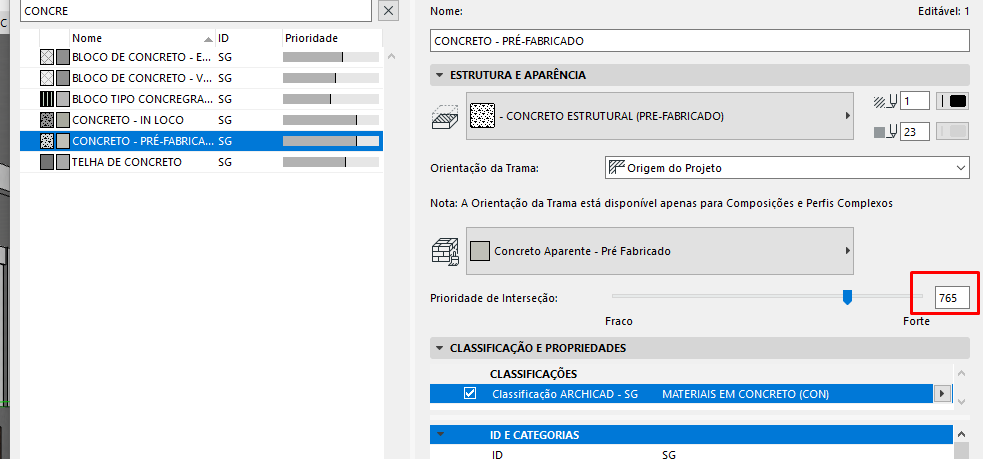
Task: Click the BLOCO TIPO CONCREGRAMA hatch icon
Action: tap(46, 99)
